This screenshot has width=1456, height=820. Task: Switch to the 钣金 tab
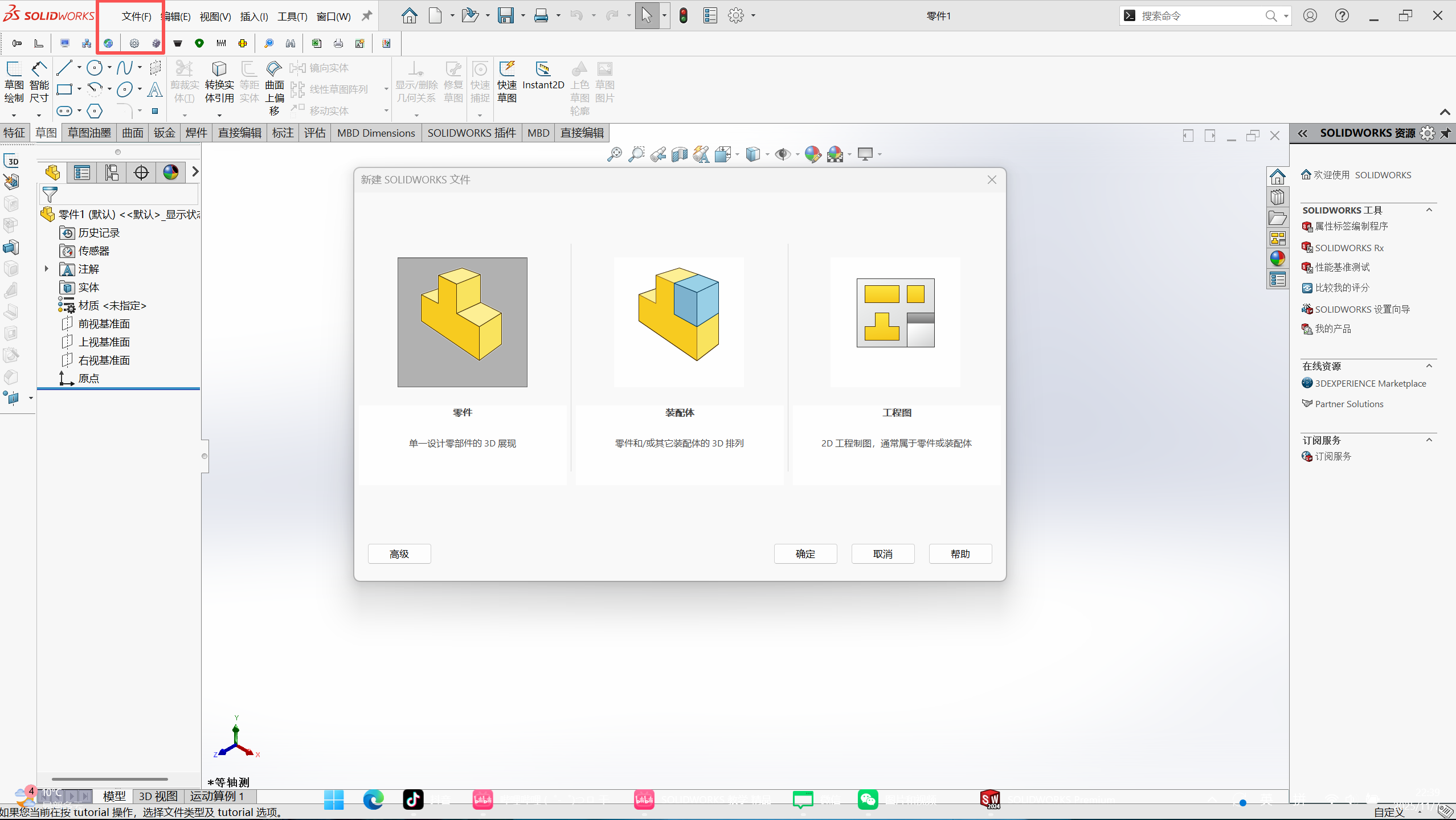pos(164,133)
